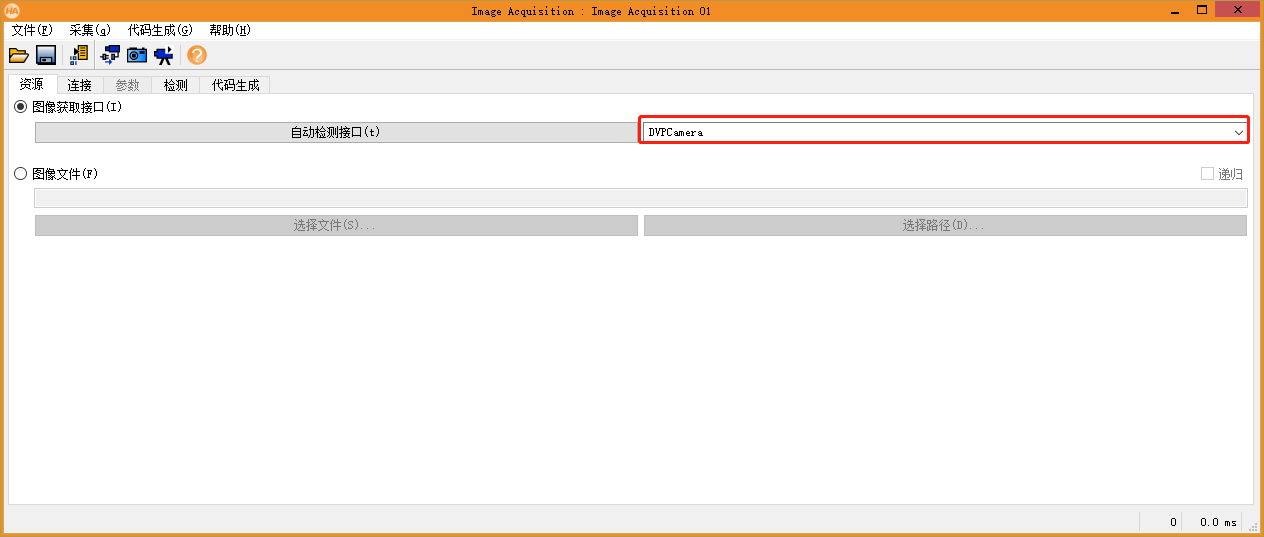Switch to the 资源 tab
This screenshot has width=1264, height=537.
click(32, 84)
